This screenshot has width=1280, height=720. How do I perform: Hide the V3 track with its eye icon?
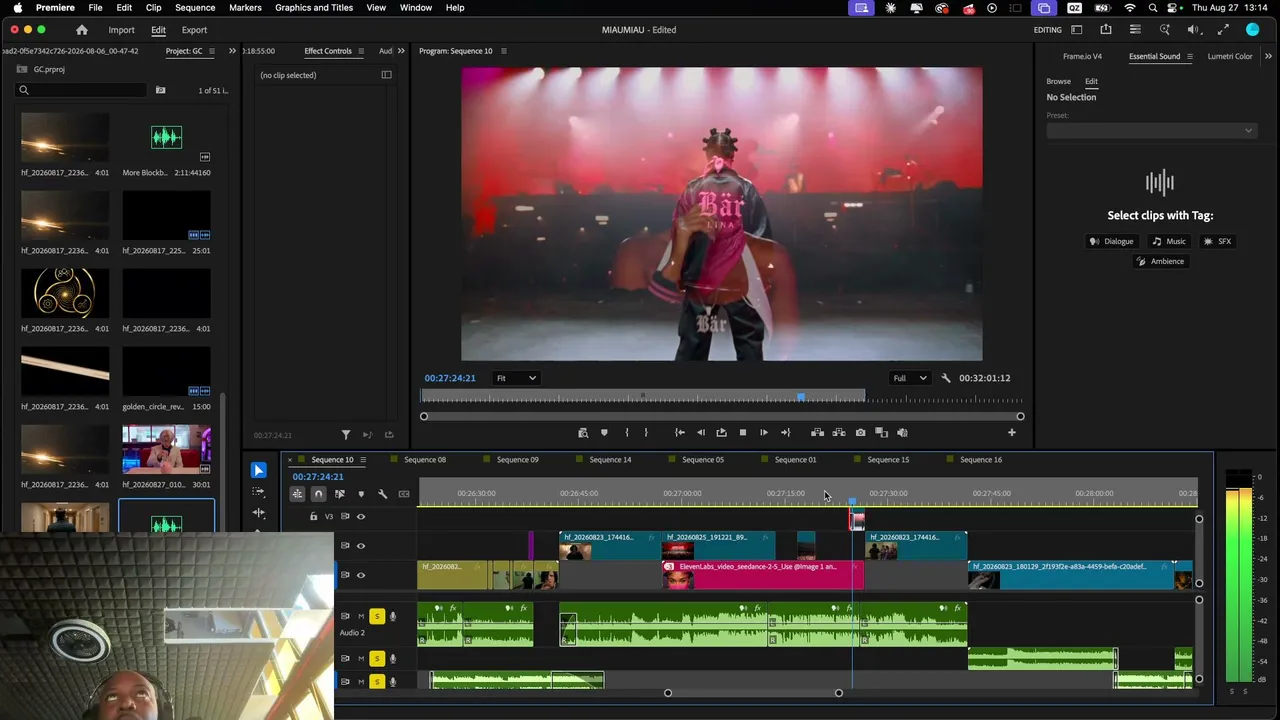pyautogui.click(x=361, y=517)
